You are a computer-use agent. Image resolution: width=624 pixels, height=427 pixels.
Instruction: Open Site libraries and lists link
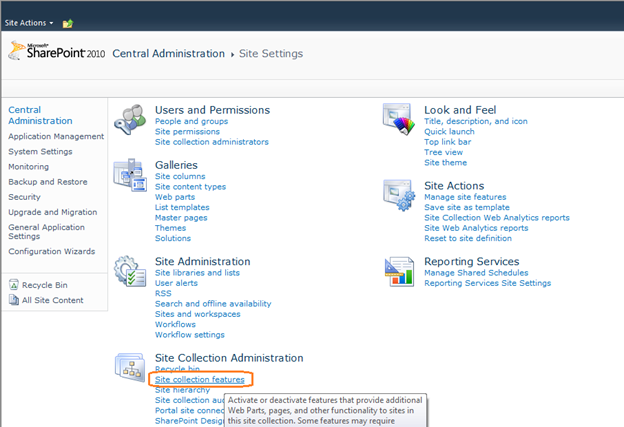(197, 273)
